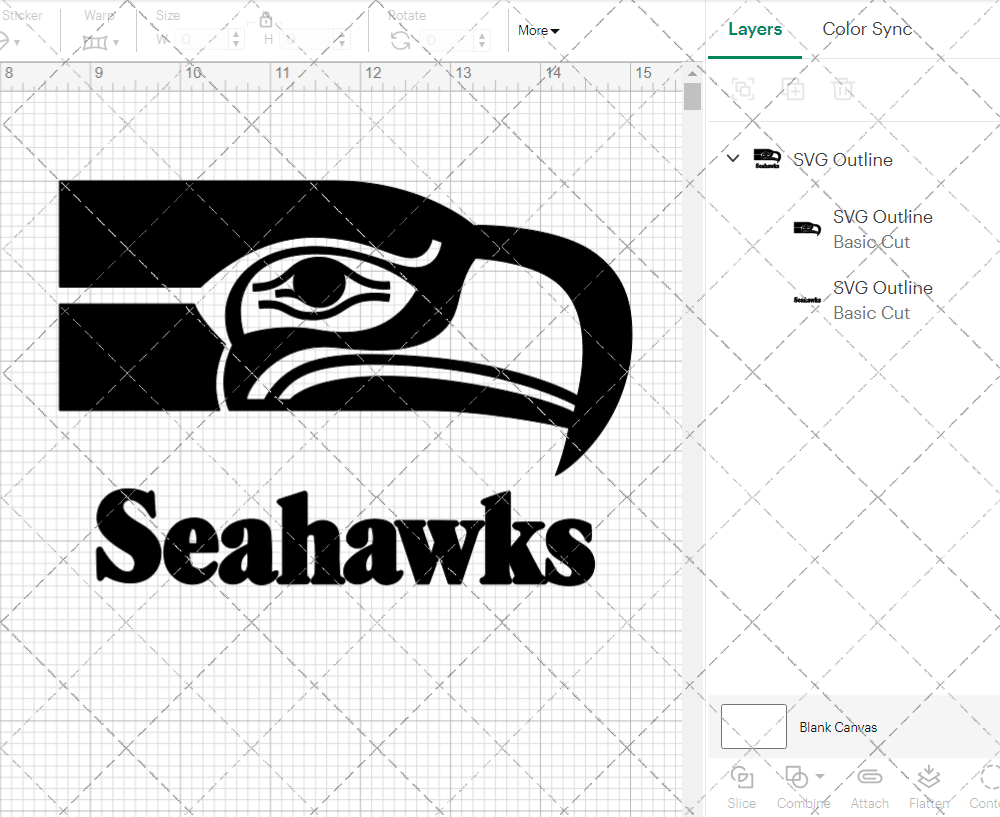
Task: Collapse the SVG Outline group chevron
Action: [732, 158]
